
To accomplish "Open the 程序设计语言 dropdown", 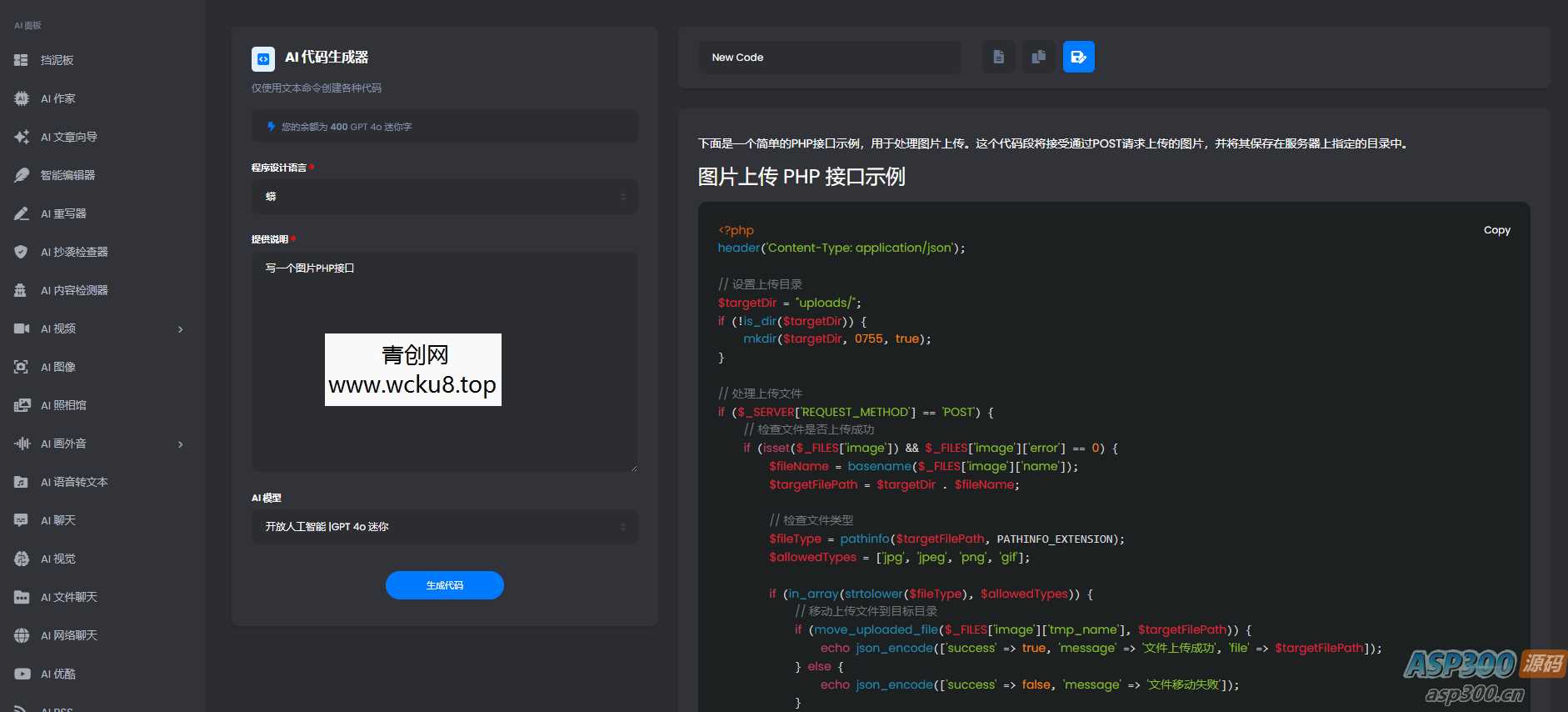I will [x=444, y=197].
